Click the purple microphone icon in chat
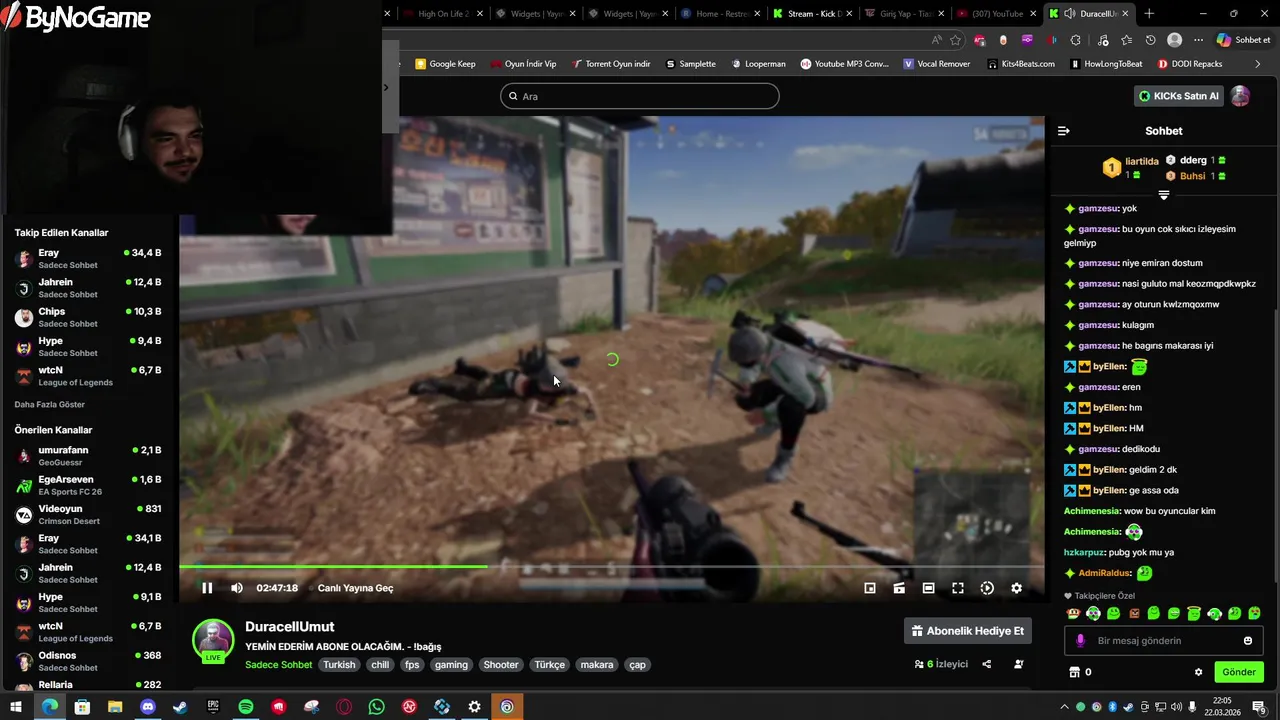 click(1080, 641)
